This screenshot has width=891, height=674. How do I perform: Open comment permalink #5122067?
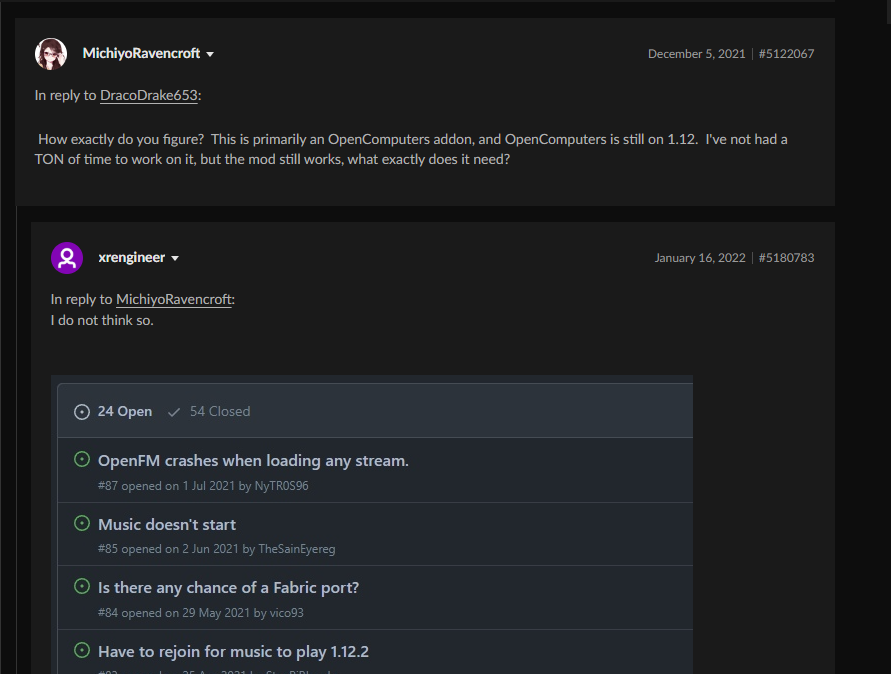pyautogui.click(x=786, y=54)
